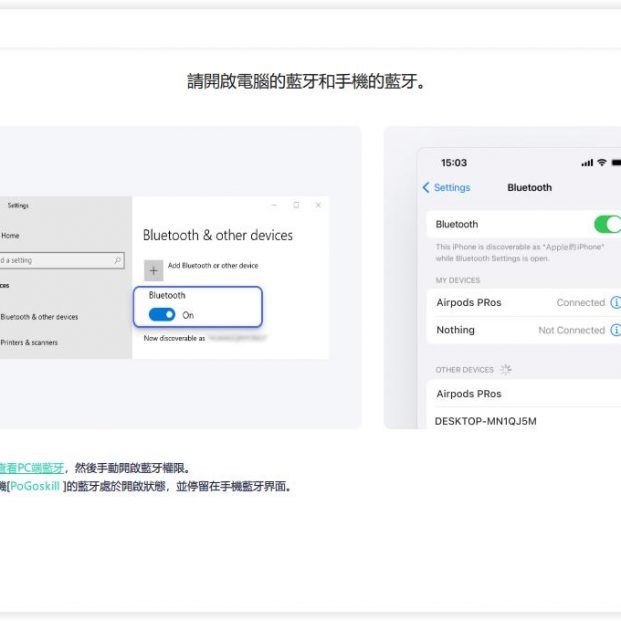
Task: Click the plus icon to add Bluetooth device
Action: [153, 270]
